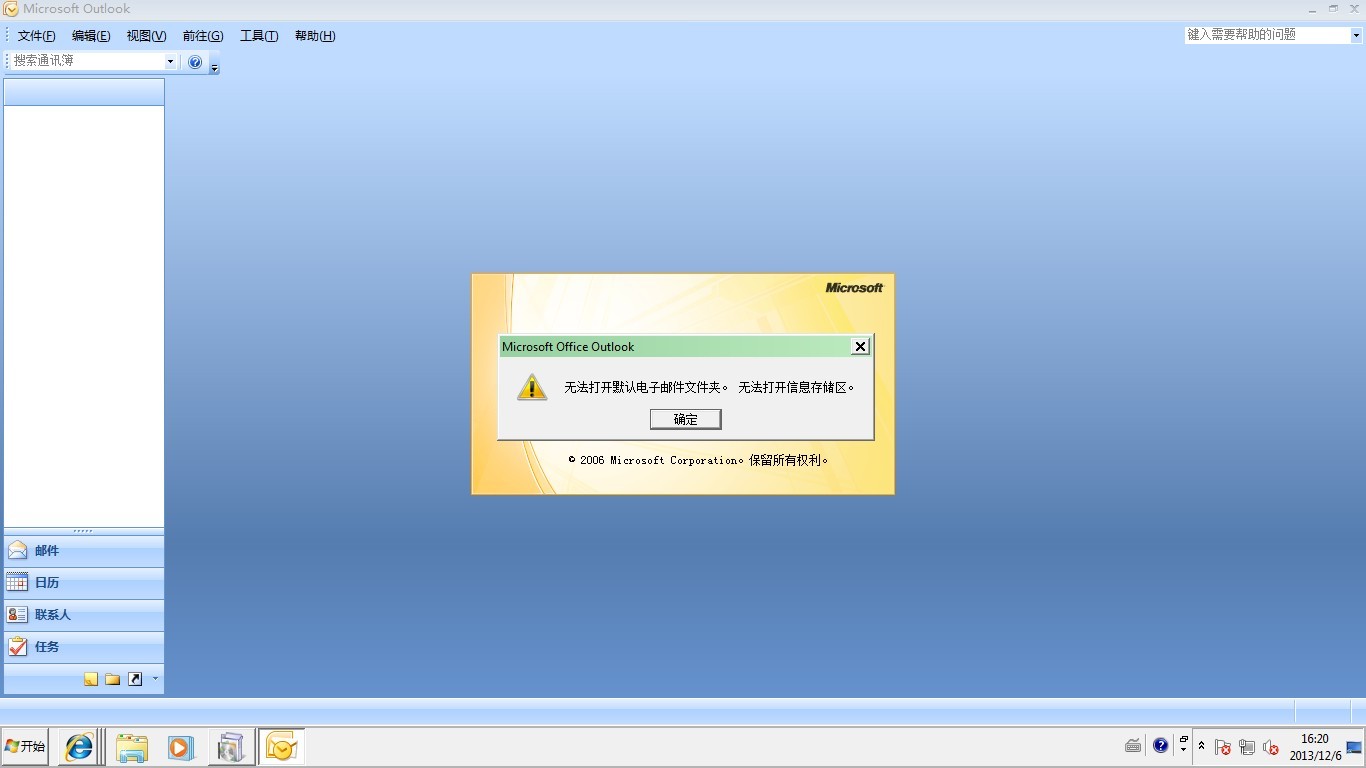Click the language bar Help icon in tray
Screen dimensions: 1366x768
1160,745
